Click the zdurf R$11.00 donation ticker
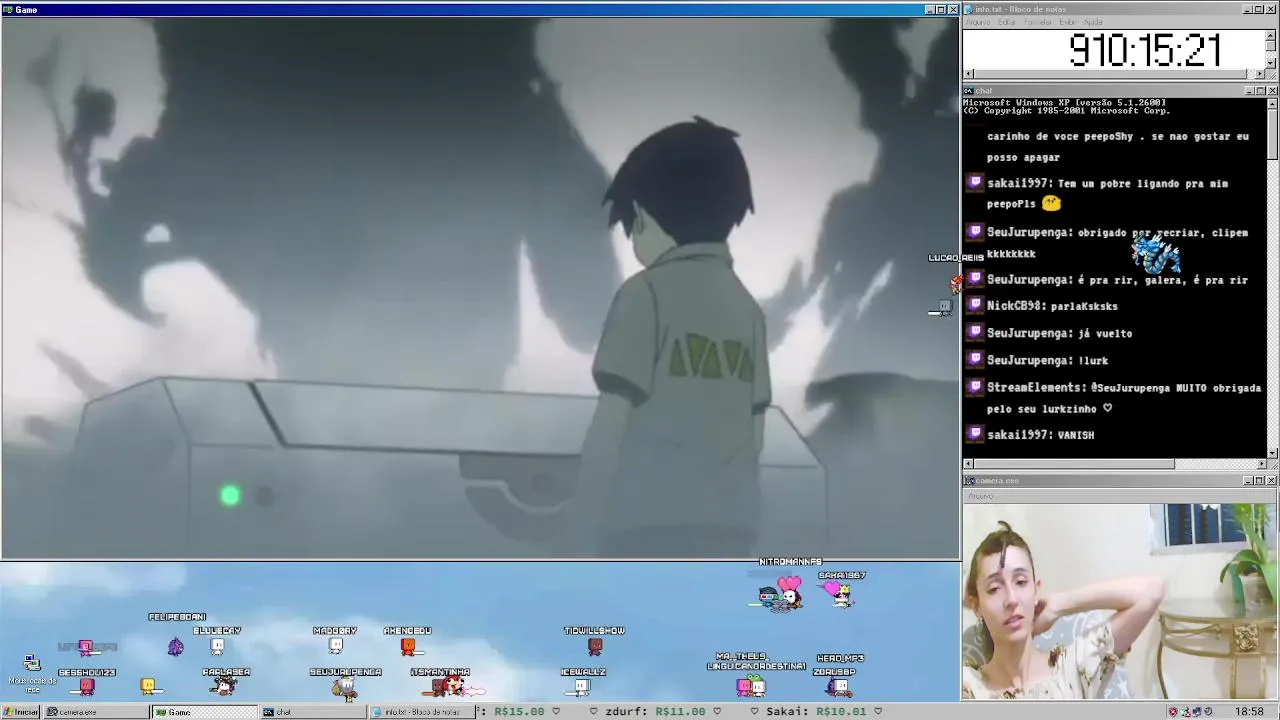The height and width of the screenshot is (720, 1280). (x=654, y=712)
